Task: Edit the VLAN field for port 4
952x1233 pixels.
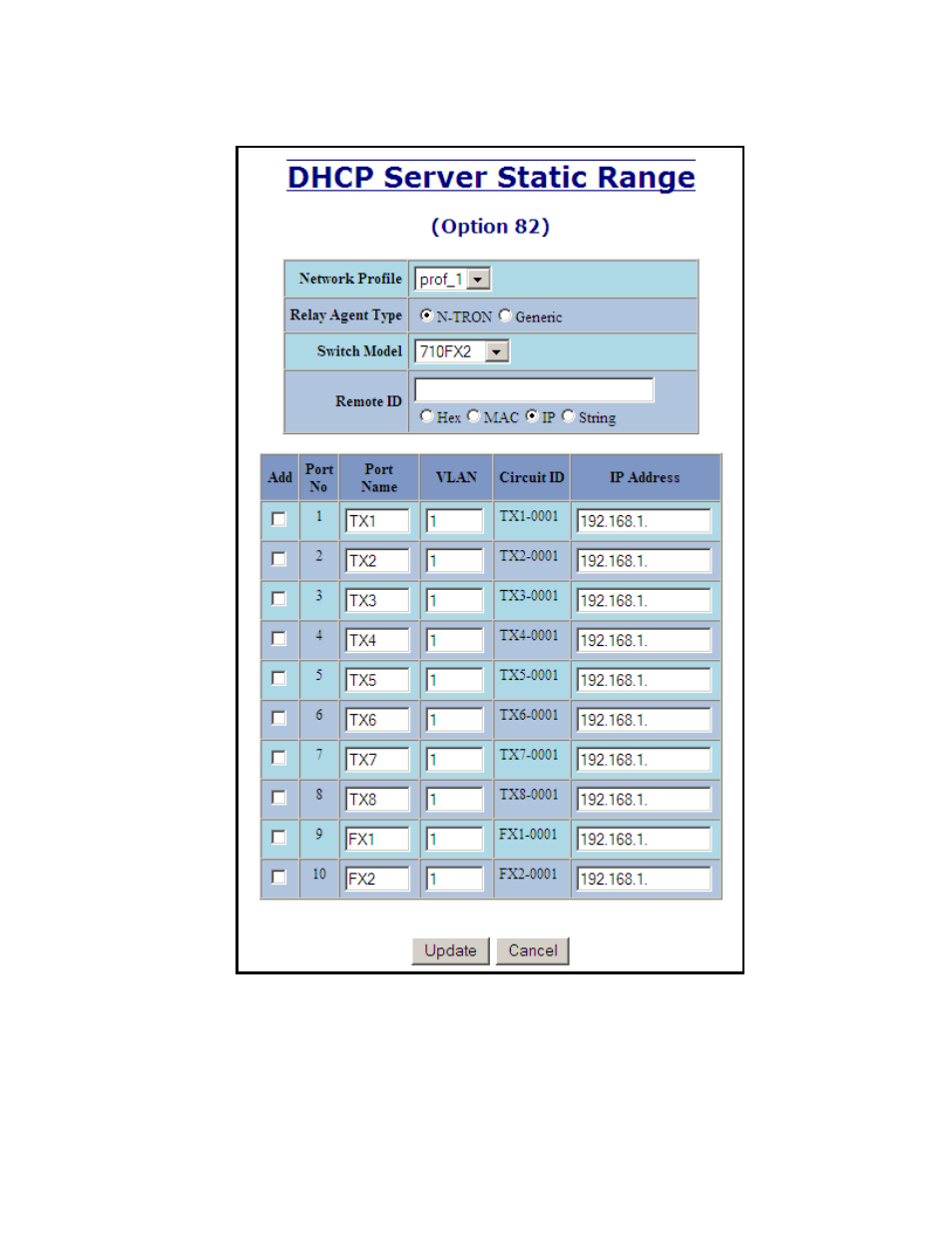Action: click(x=455, y=641)
